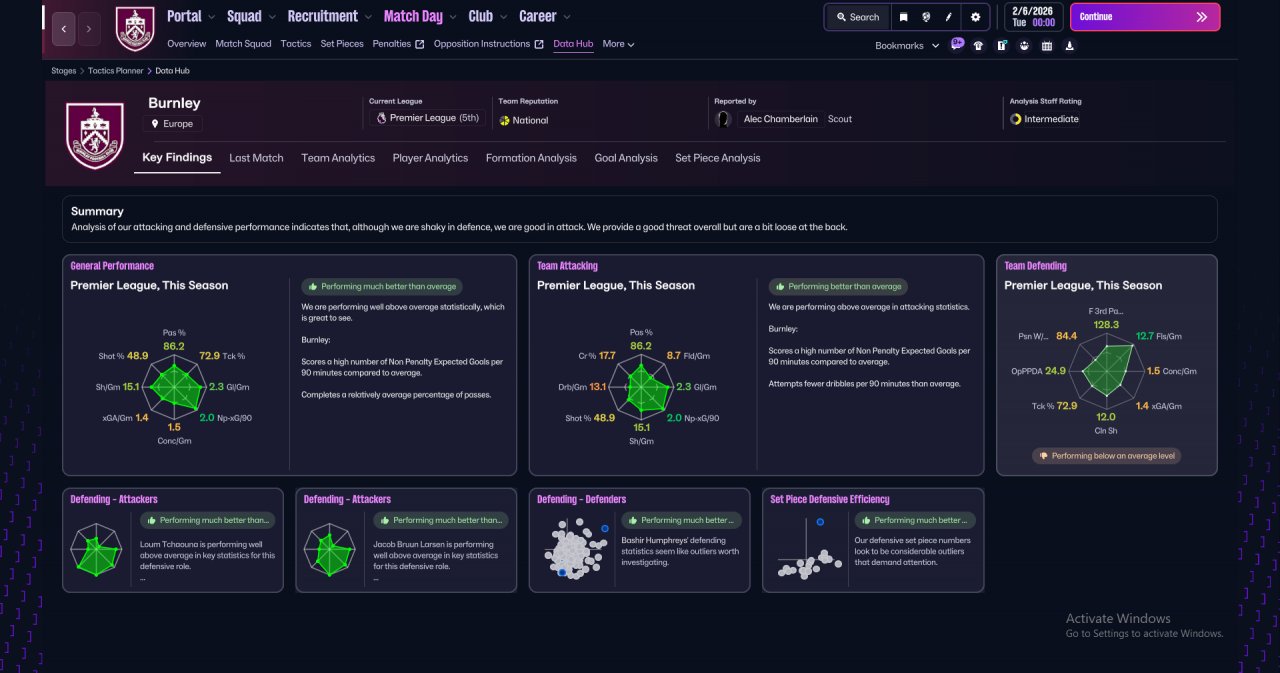Switch to the Team Analytics tab
This screenshot has height=673, width=1280.
click(338, 158)
